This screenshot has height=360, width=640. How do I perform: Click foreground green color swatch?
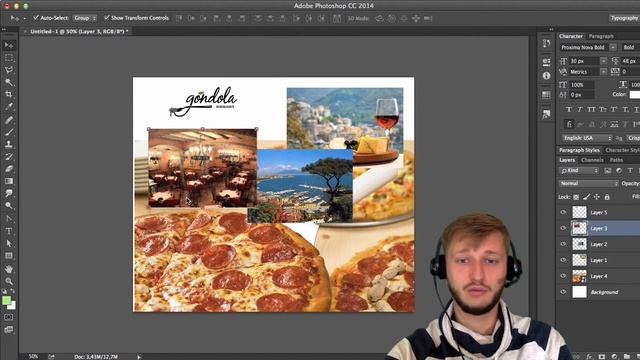(6, 301)
